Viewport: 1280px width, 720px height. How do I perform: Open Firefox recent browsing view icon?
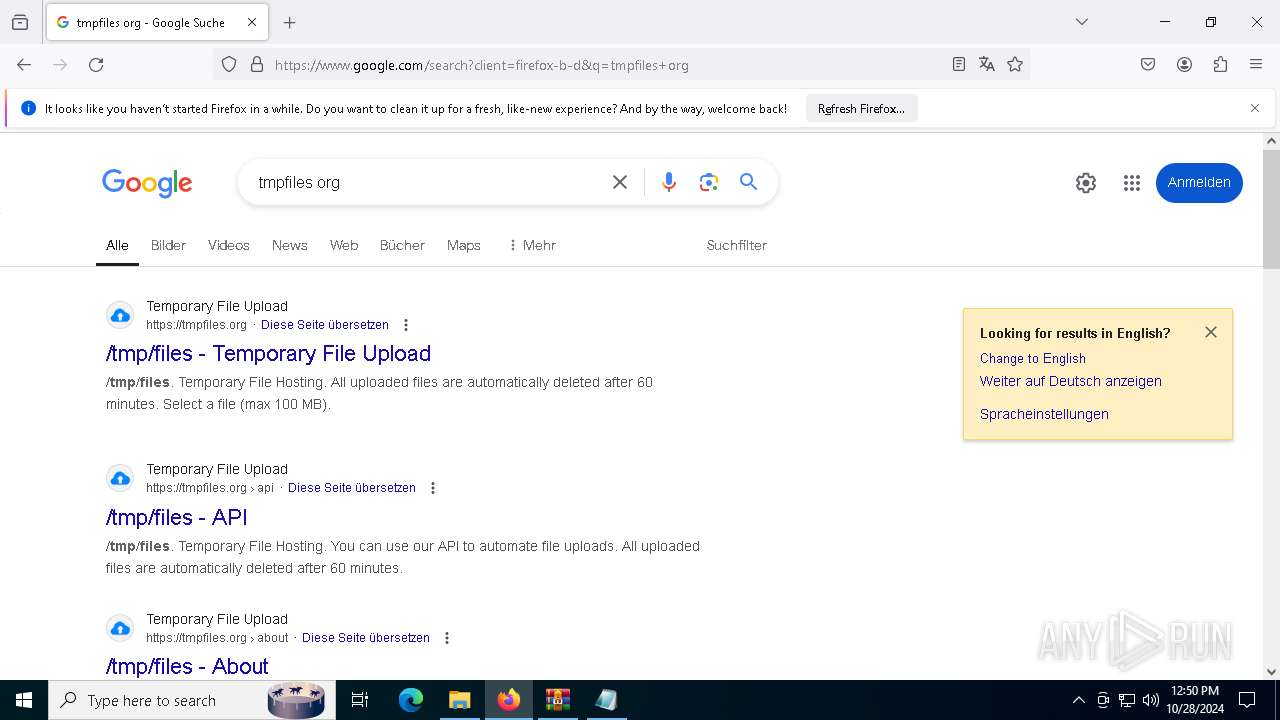pos(20,22)
